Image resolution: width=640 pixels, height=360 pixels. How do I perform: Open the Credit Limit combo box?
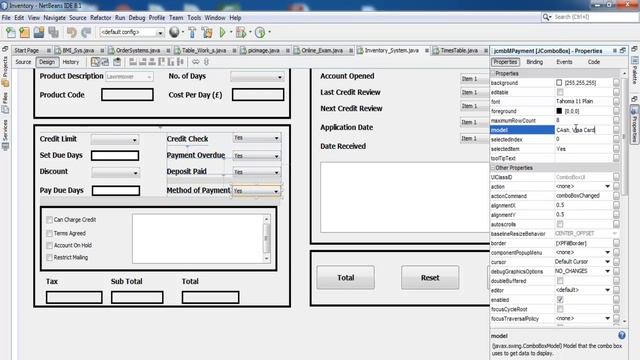click(115, 140)
